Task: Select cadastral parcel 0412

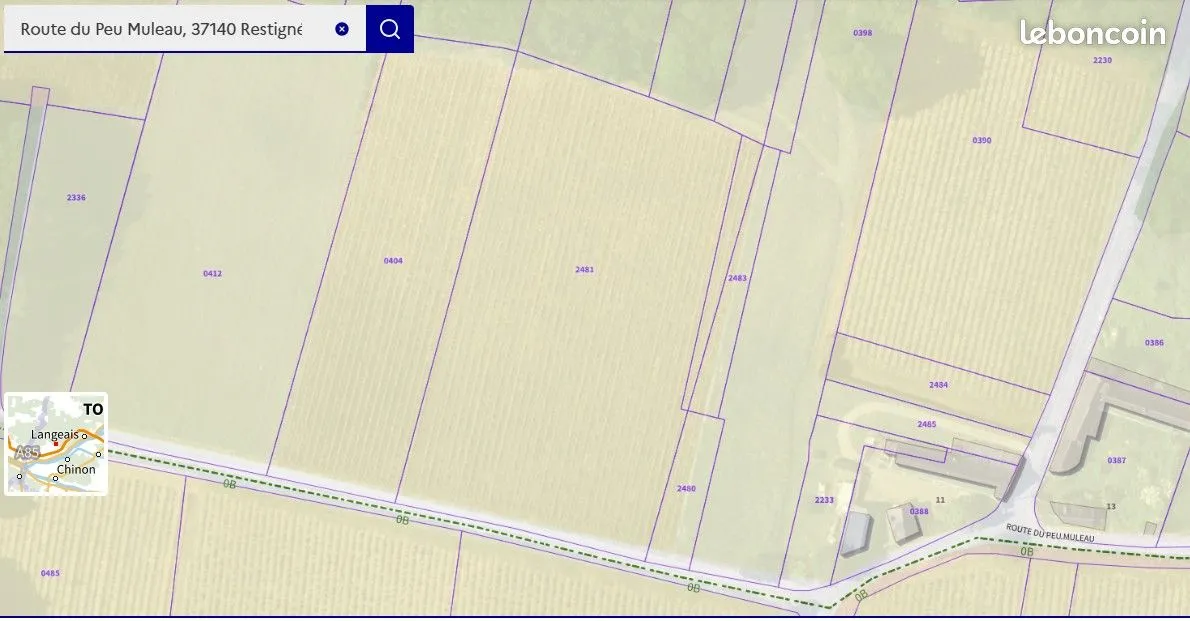Action: (x=212, y=273)
